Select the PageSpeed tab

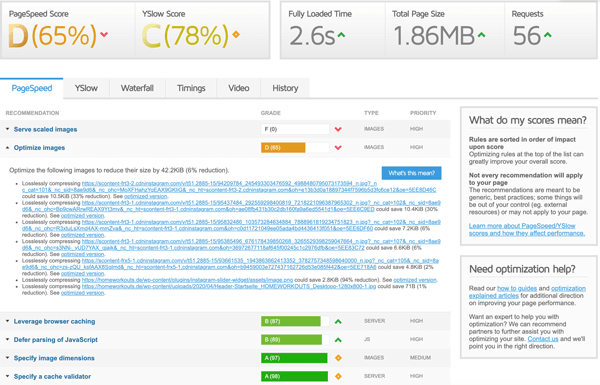click(32, 88)
